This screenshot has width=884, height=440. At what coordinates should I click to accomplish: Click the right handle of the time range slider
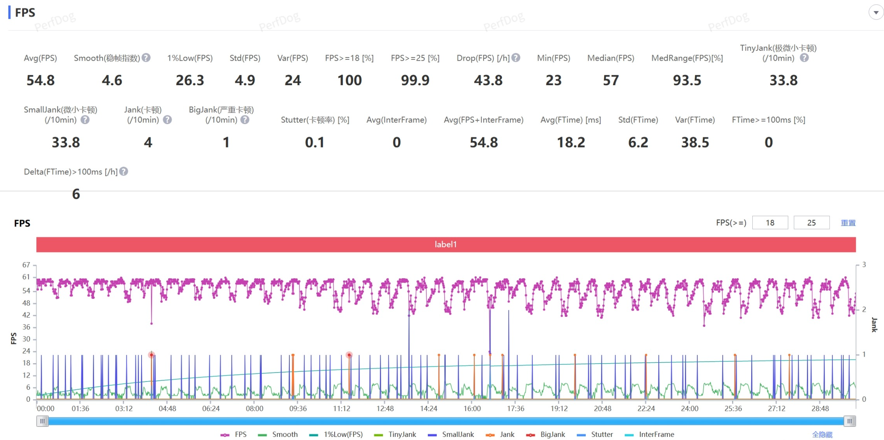[x=850, y=421]
